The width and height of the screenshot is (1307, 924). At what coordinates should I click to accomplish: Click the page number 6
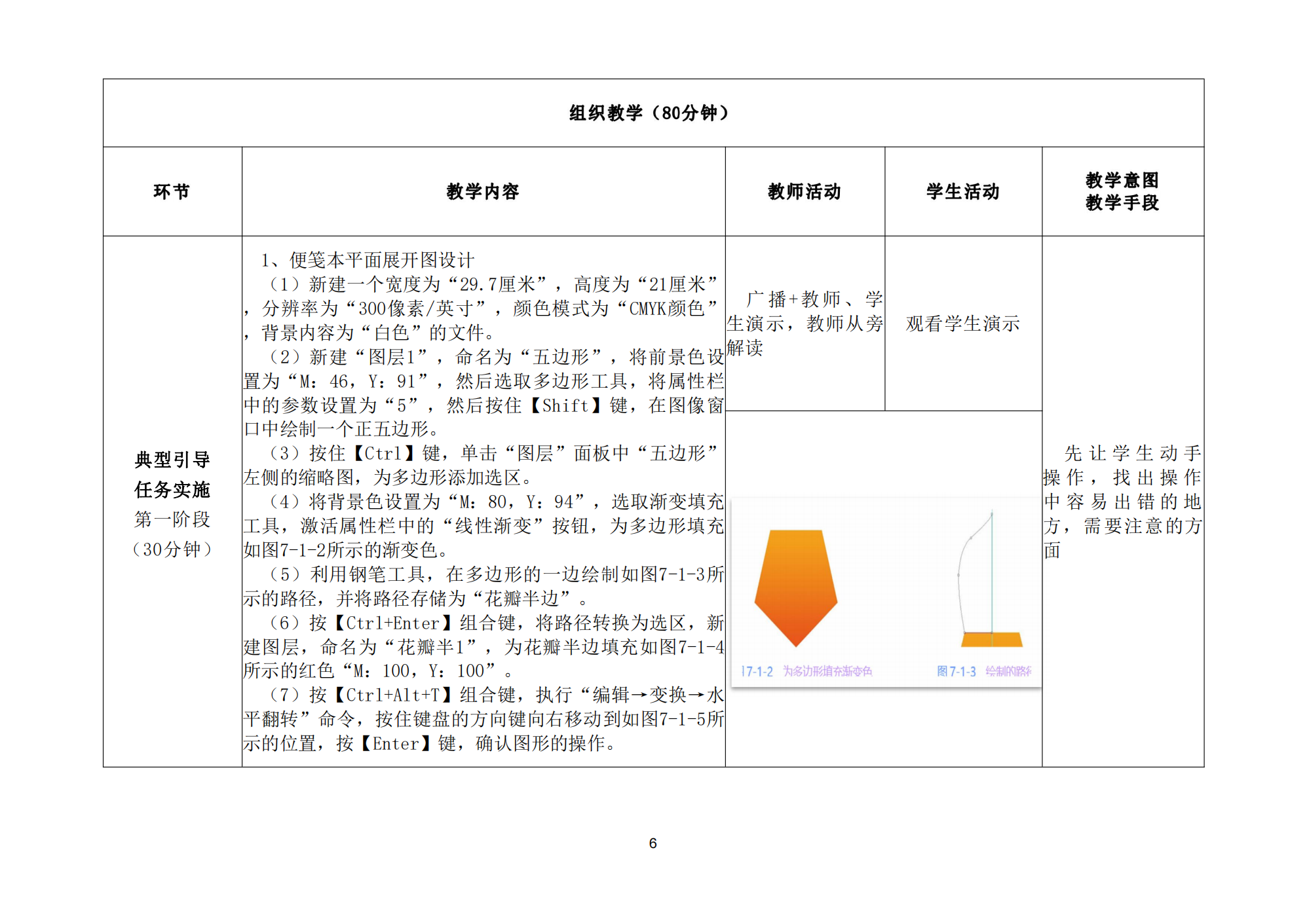coord(653,843)
